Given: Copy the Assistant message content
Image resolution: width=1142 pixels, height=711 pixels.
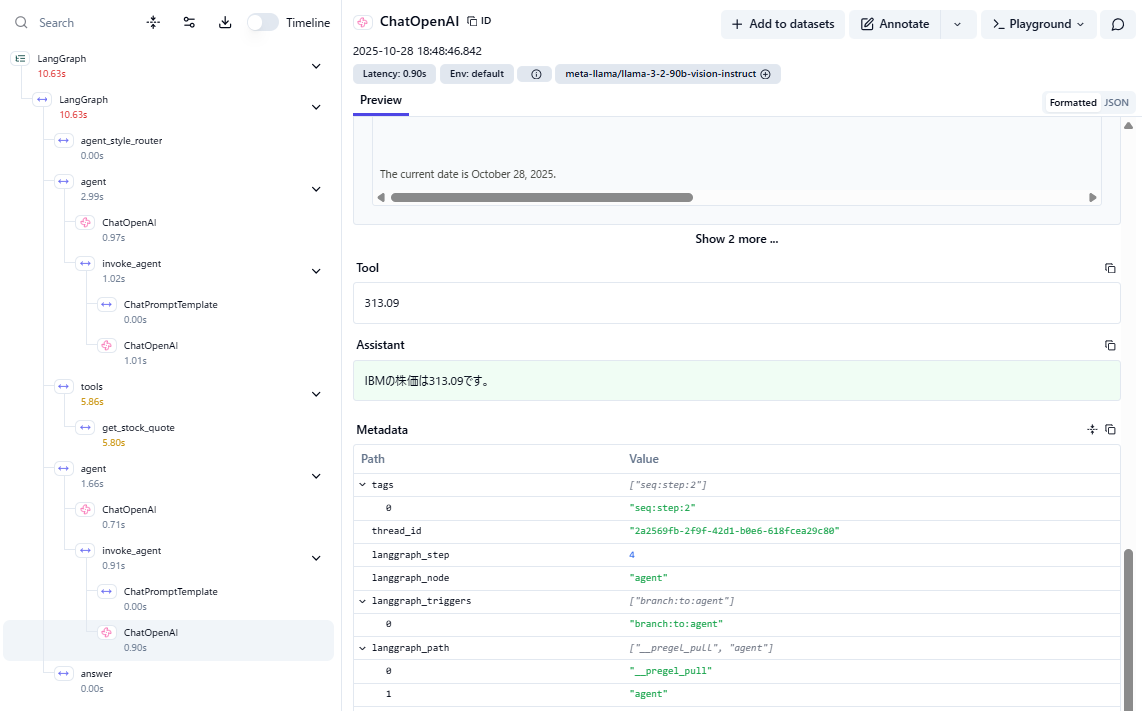Looking at the screenshot, I should pyautogui.click(x=1110, y=345).
